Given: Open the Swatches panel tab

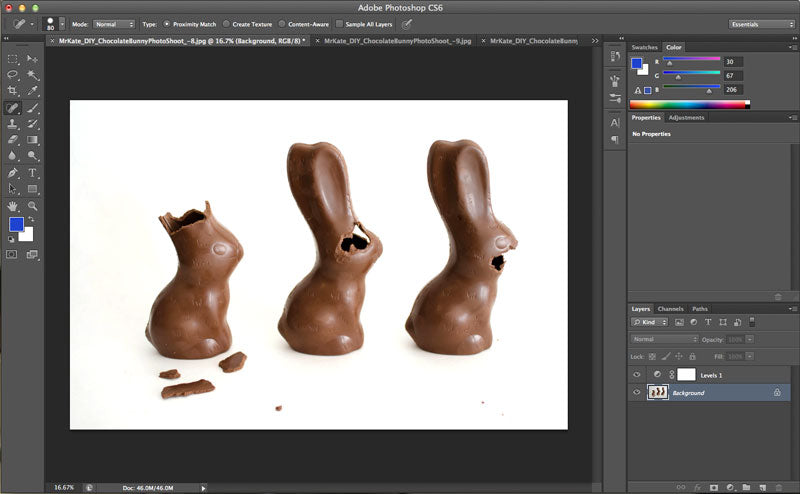Looking at the screenshot, I should (x=645, y=47).
